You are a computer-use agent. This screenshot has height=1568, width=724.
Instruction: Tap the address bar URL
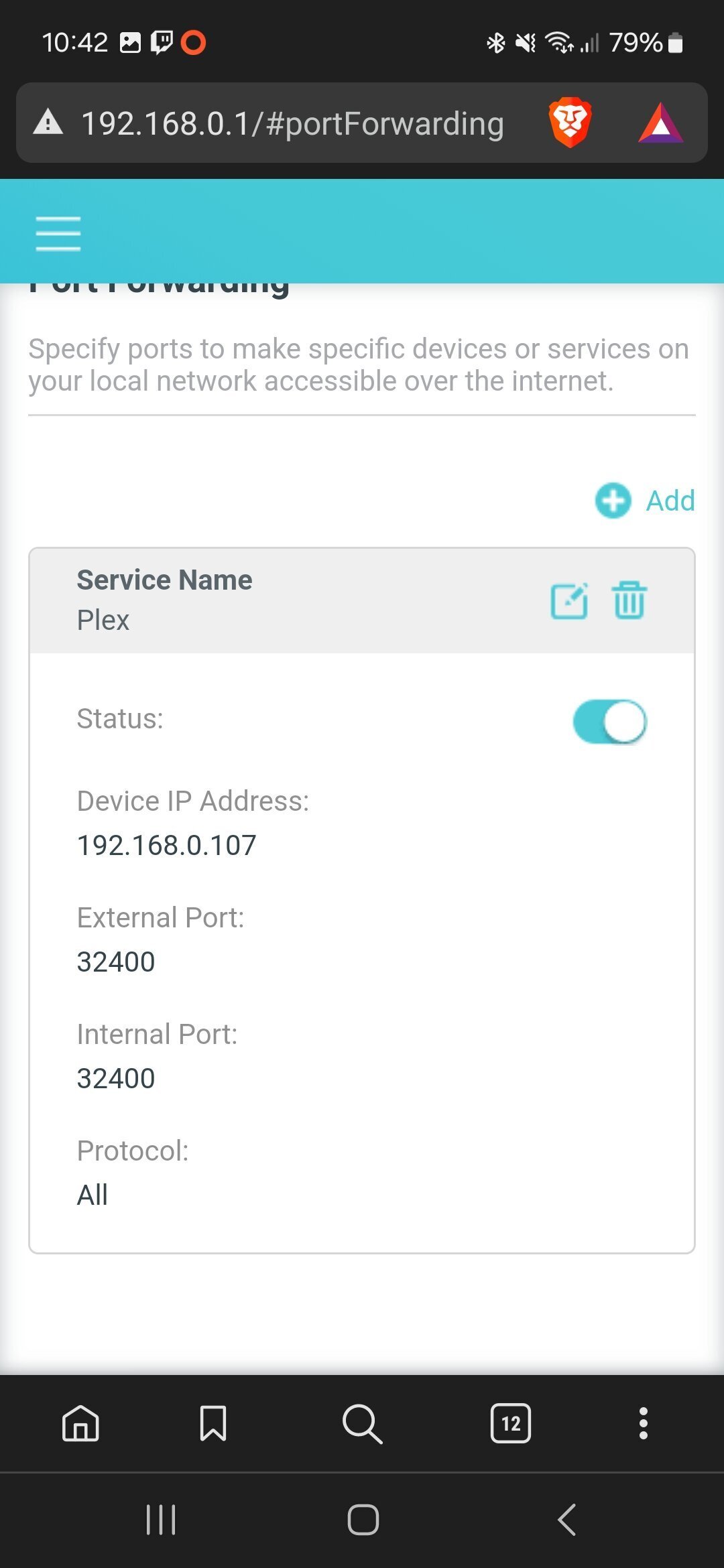292,124
